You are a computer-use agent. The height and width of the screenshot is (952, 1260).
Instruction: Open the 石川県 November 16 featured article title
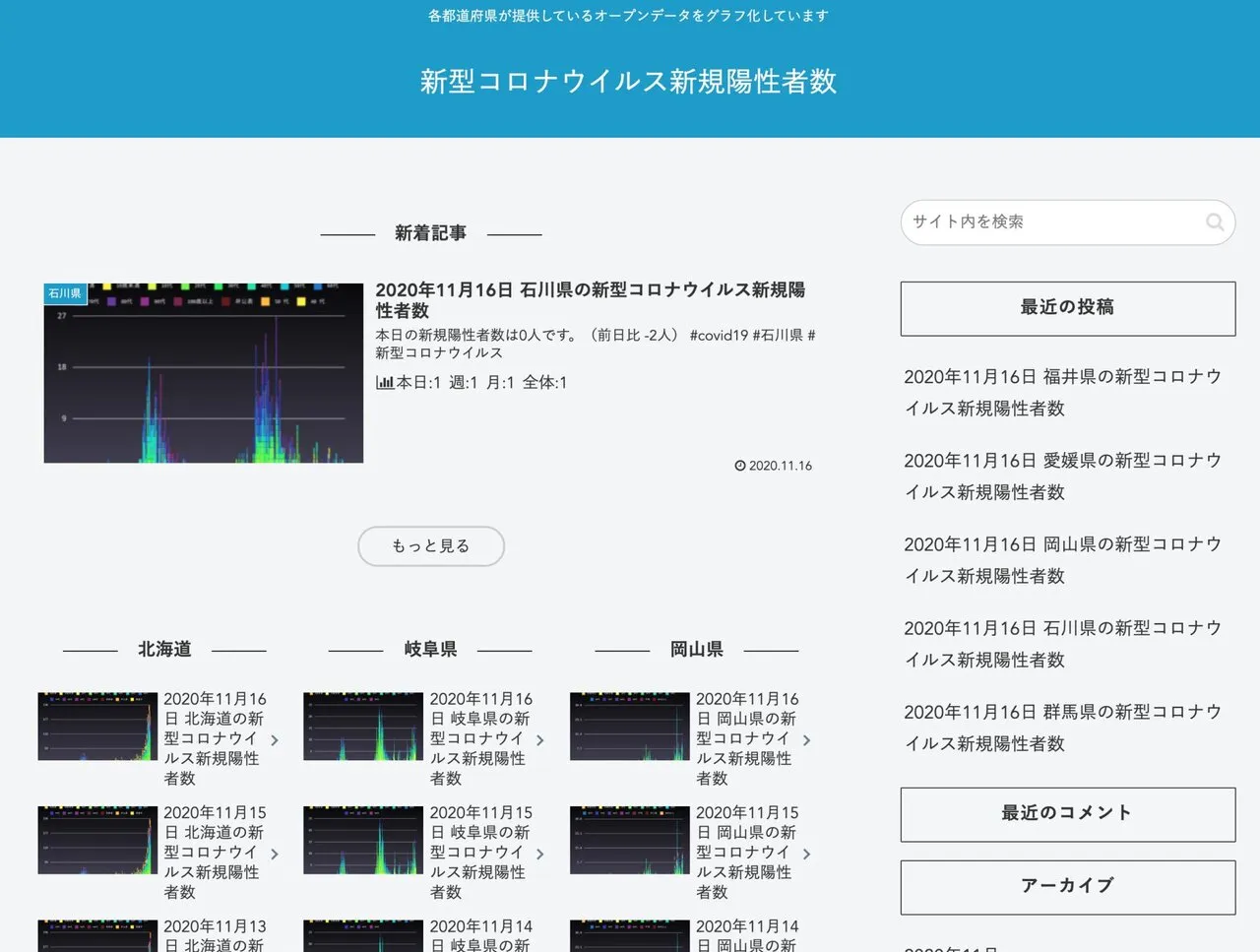590,299
